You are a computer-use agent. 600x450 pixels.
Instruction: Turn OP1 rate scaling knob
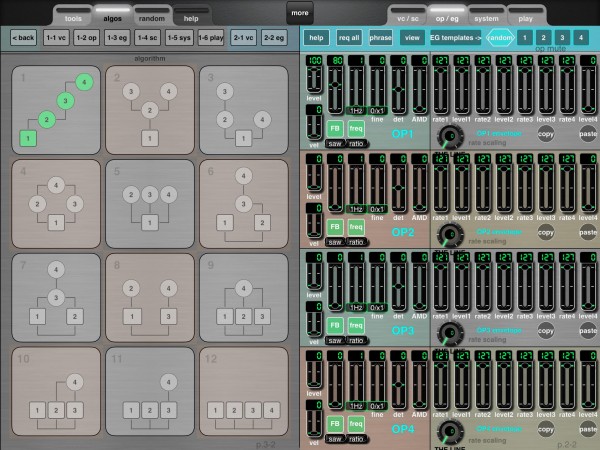(x=450, y=137)
